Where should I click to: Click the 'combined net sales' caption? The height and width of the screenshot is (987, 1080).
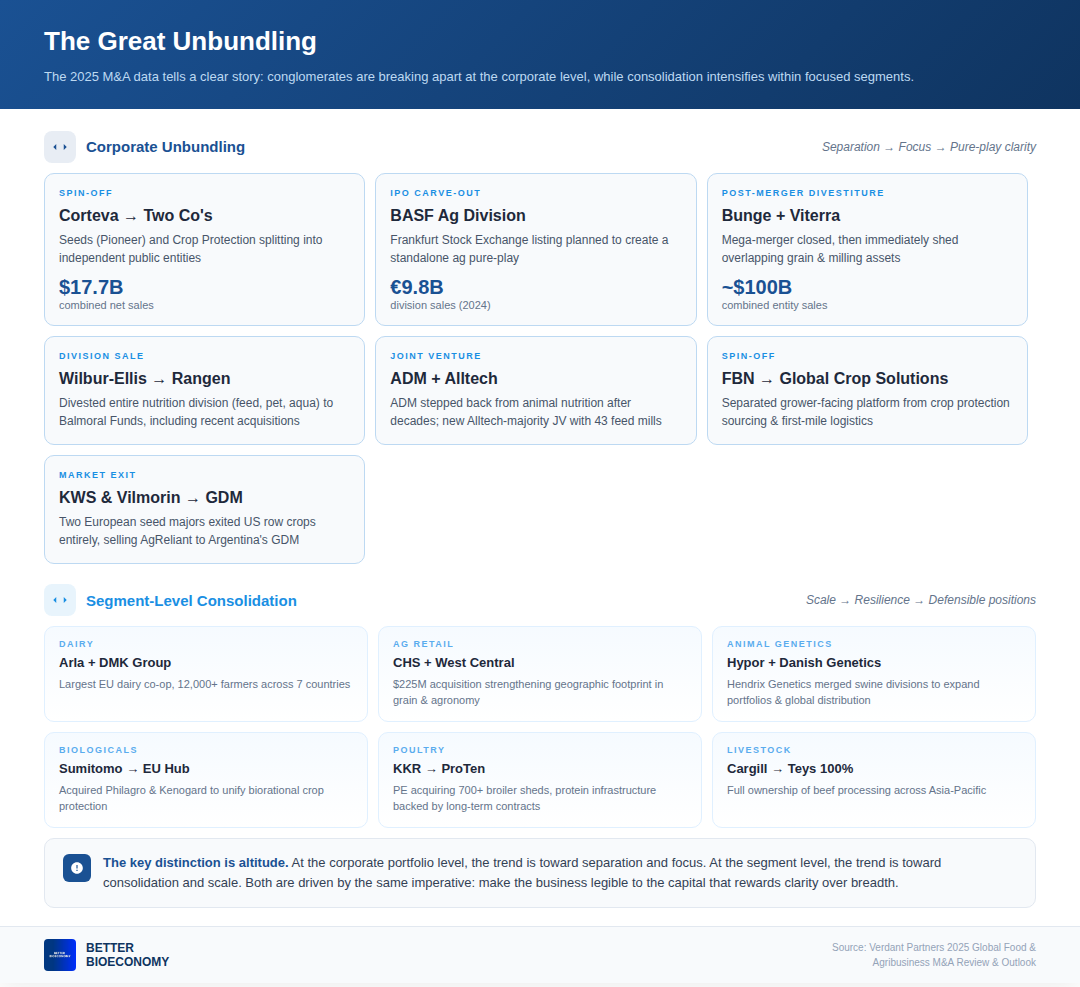[106, 305]
